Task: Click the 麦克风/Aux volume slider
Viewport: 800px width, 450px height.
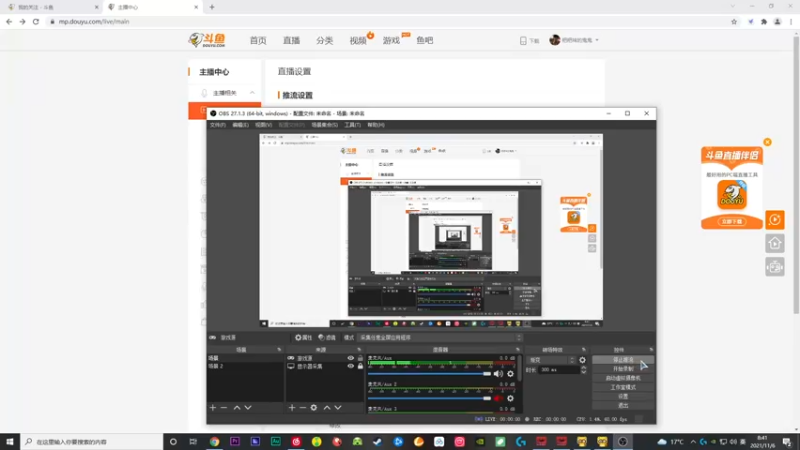Action: pyautogui.click(x=429, y=374)
